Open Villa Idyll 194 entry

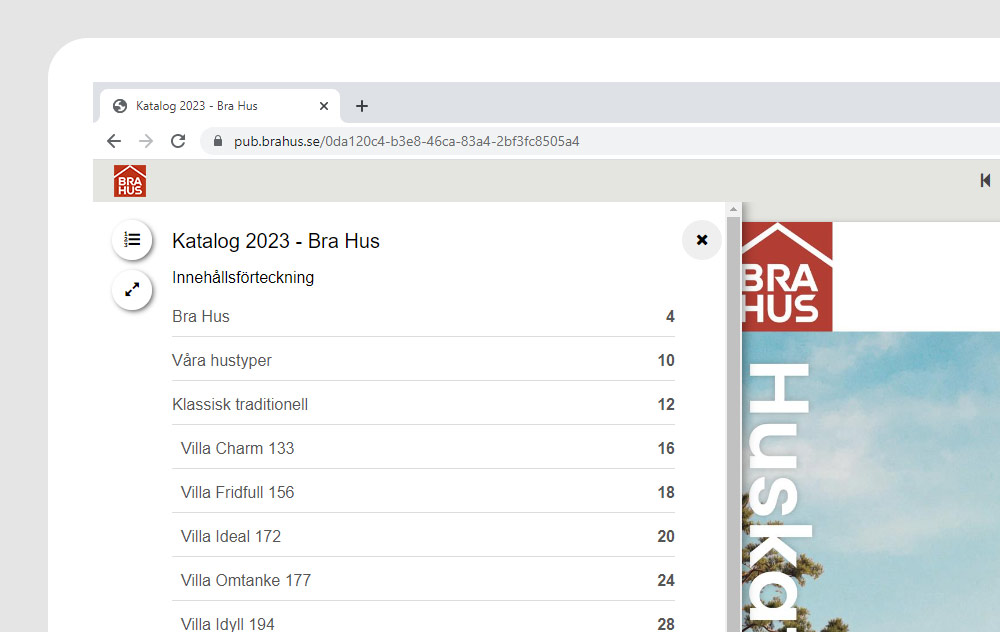(423, 622)
